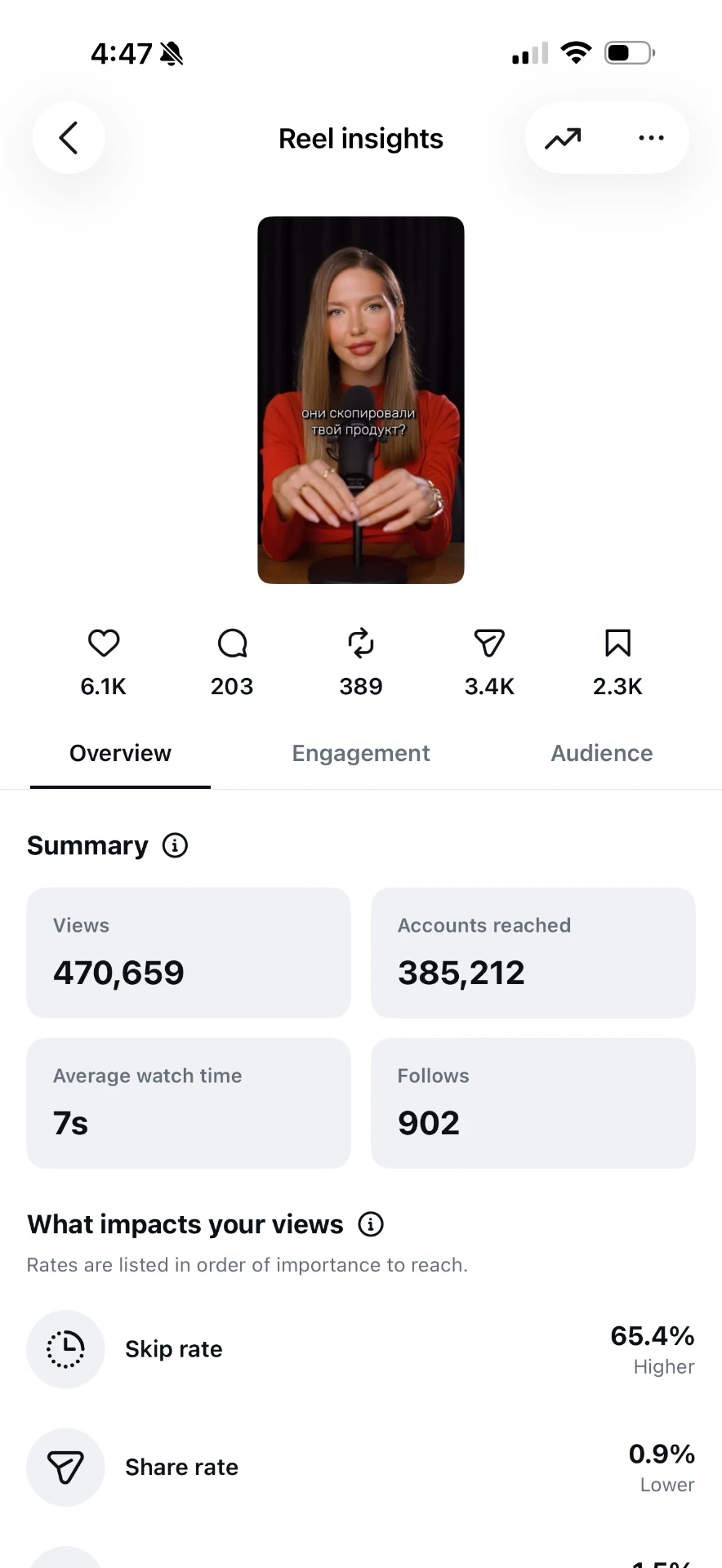Viewport: 722px width, 1568px height.
Task: Tap the Average watch time card
Action: [189, 1103]
